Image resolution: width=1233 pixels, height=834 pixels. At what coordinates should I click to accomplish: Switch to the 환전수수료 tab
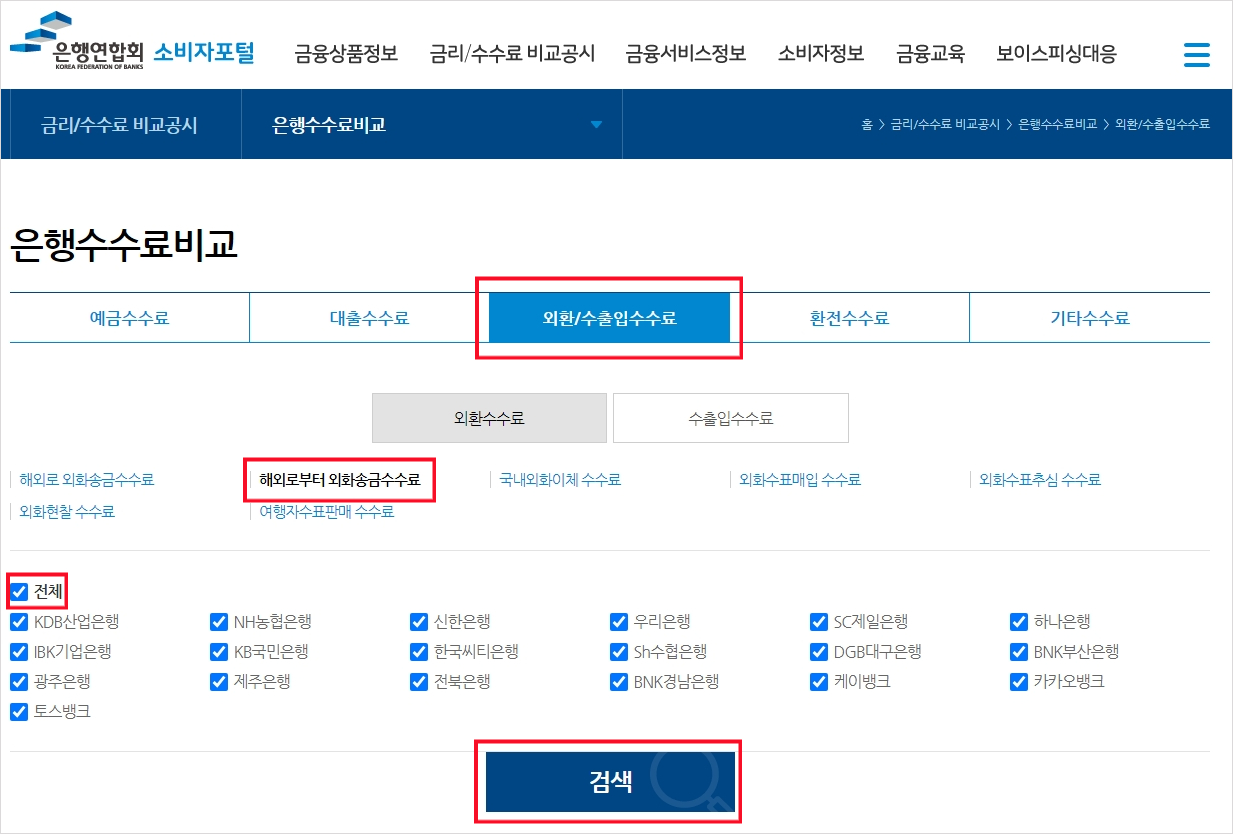click(x=849, y=317)
